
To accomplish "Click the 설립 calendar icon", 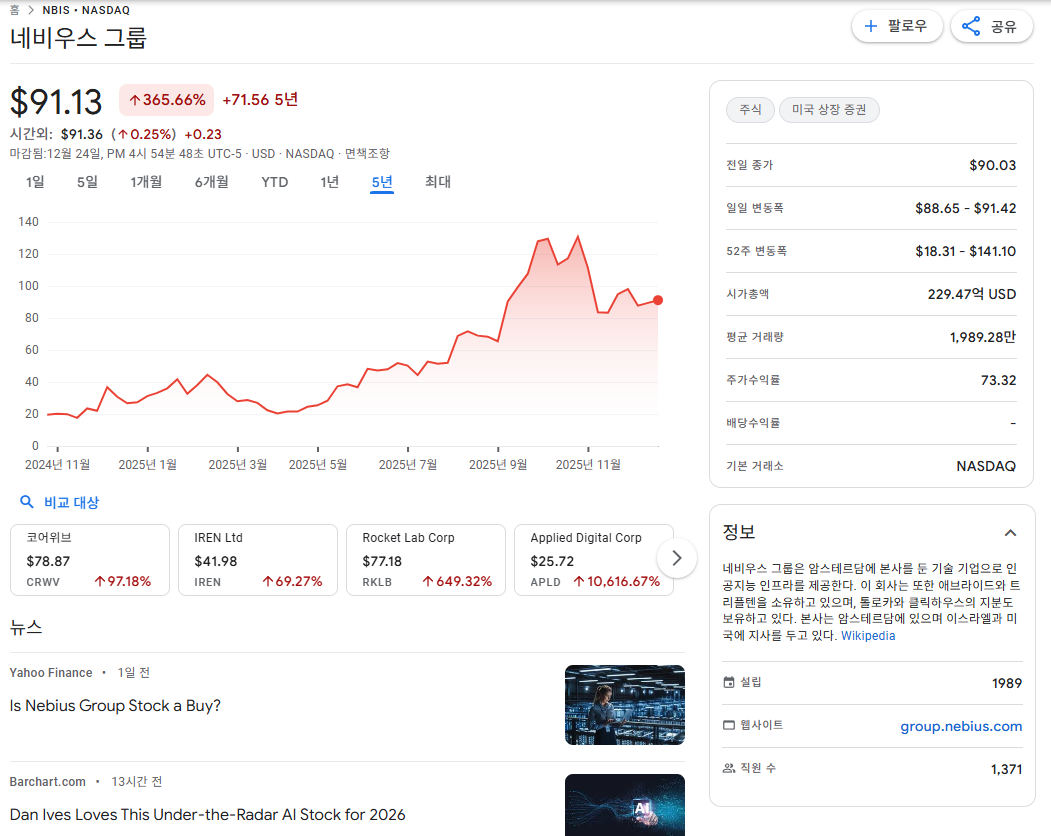I will 729,682.
